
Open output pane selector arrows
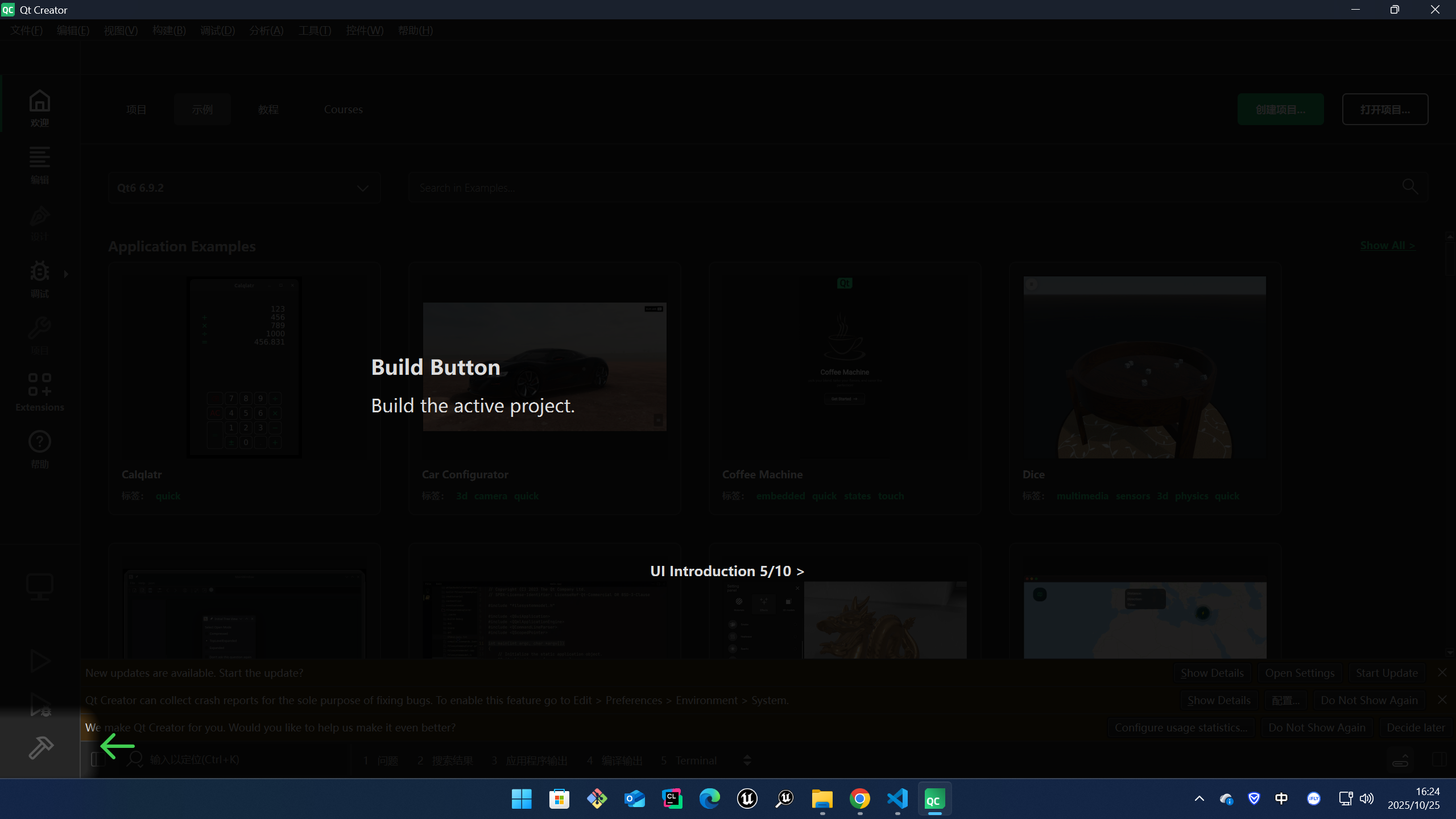click(x=747, y=760)
